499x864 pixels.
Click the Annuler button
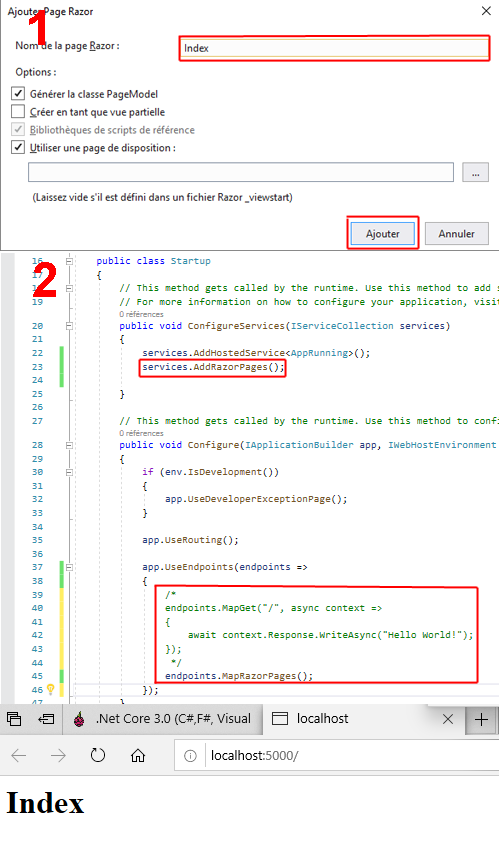click(x=457, y=234)
